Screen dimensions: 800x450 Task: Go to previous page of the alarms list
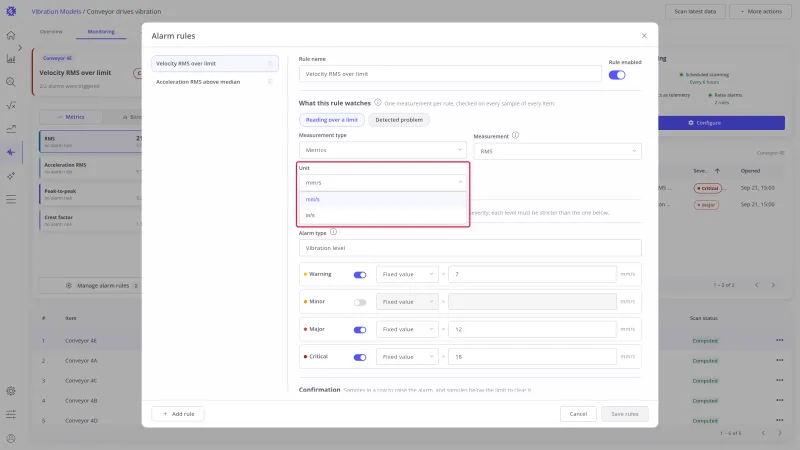(x=757, y=285)
